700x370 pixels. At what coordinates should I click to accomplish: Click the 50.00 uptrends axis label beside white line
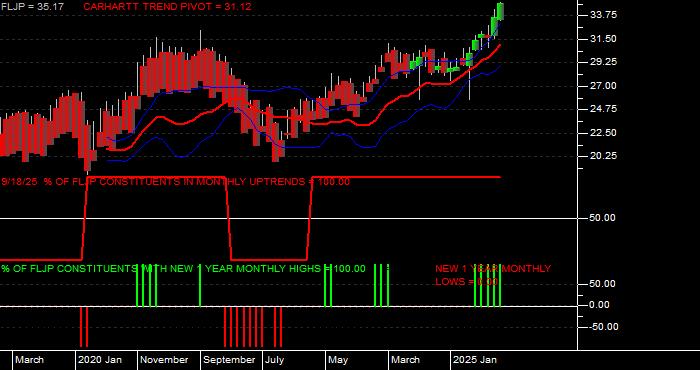point(603,218)
